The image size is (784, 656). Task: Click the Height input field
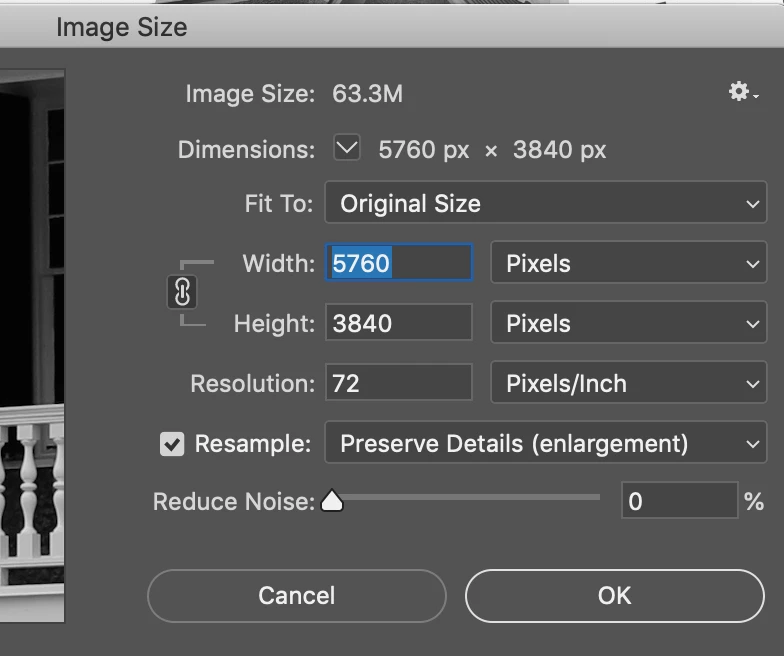tap(398, 324)
